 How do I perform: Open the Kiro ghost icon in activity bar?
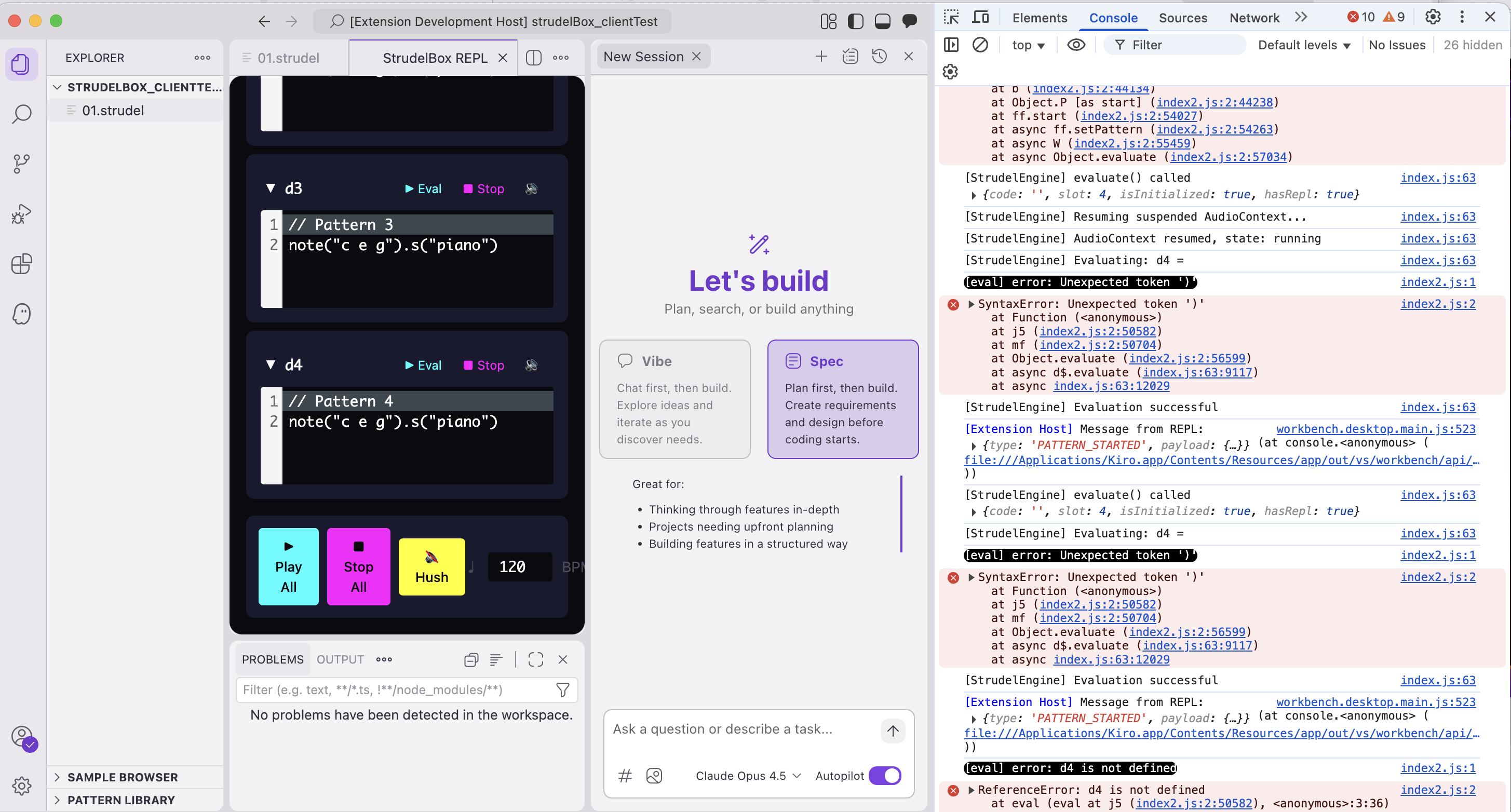22,314
